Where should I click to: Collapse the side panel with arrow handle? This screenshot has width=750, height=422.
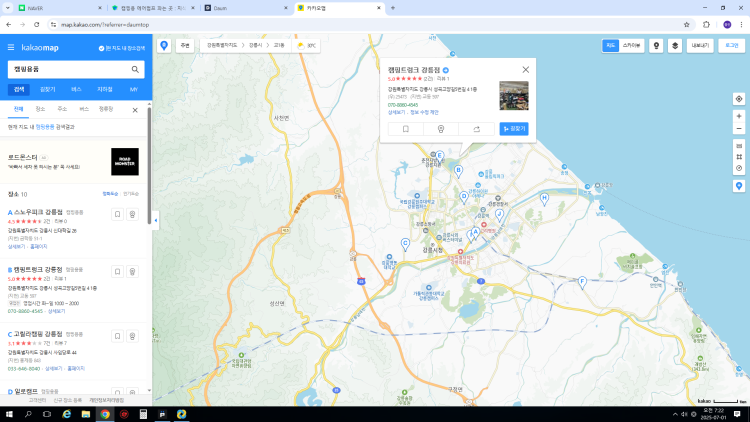tap(155, 221)
